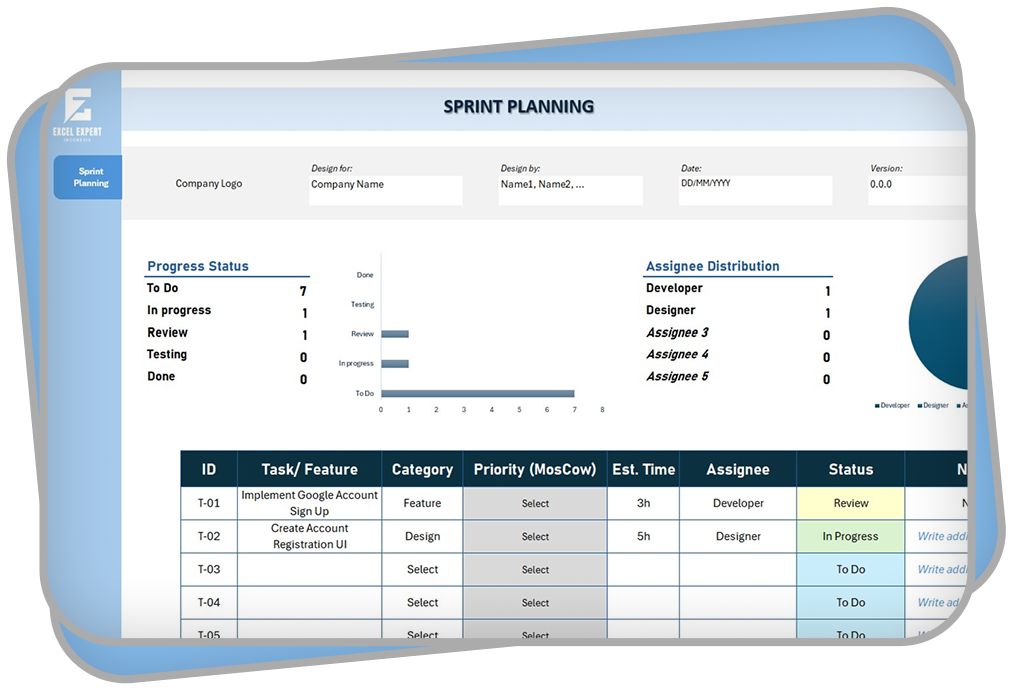Select the Feature category cell for T-01
Screen dimensions: 1013x691
click(x=422, y=504)
